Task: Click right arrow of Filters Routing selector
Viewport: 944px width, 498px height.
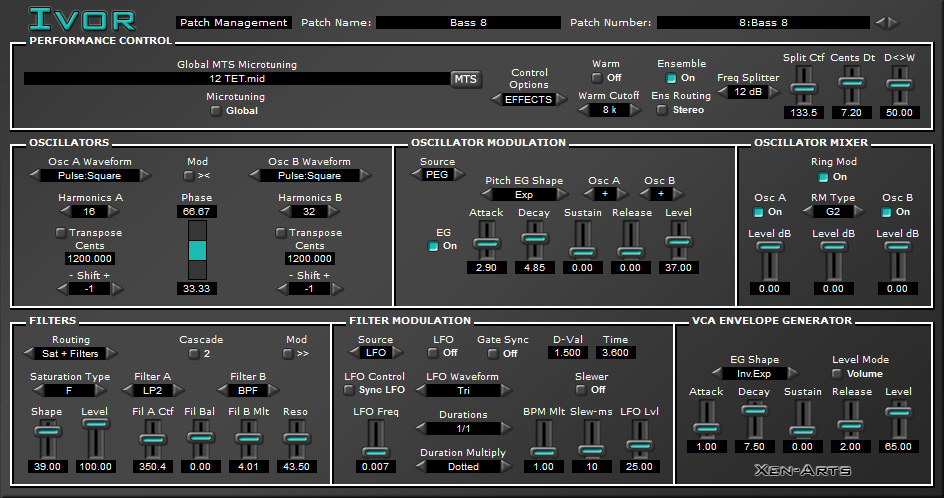Action: 111,354
